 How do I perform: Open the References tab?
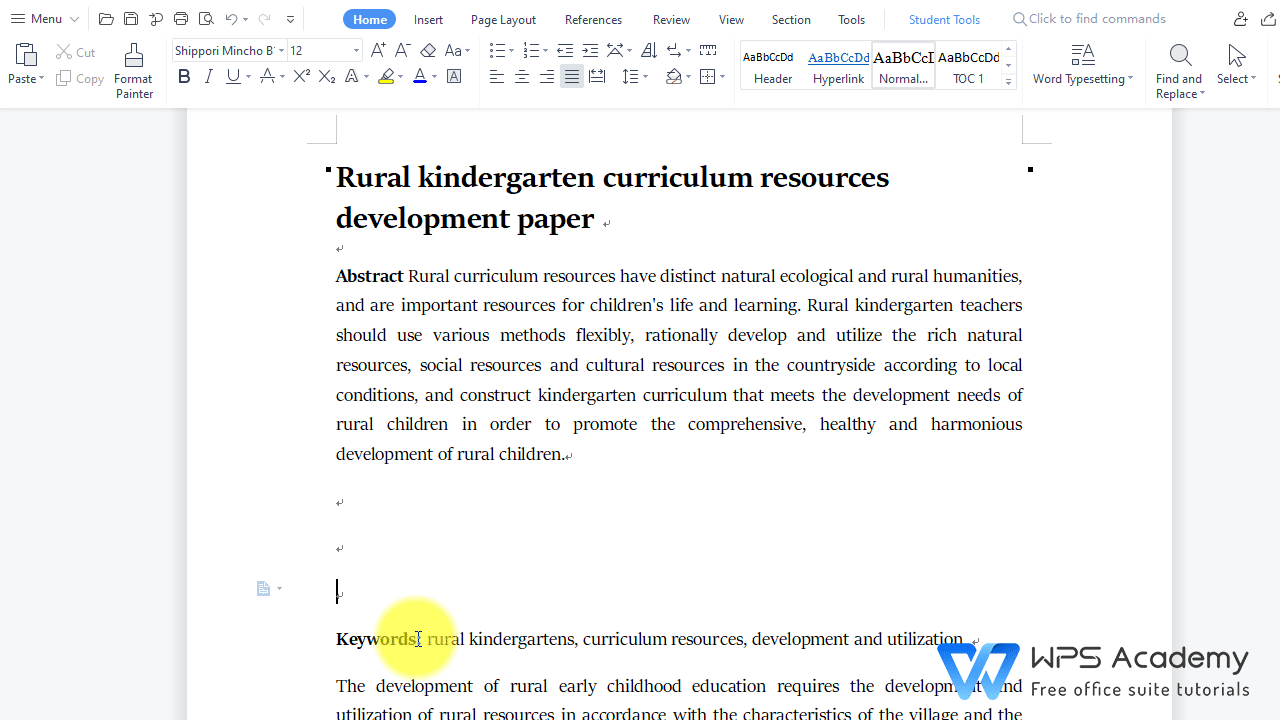(x=593, y=19)
